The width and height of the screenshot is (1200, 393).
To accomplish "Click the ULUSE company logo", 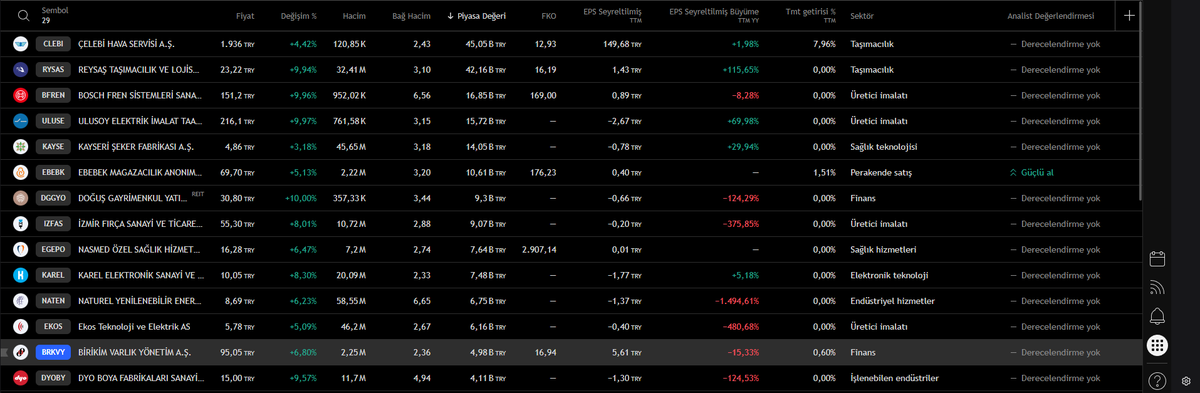I will (21, 121).
